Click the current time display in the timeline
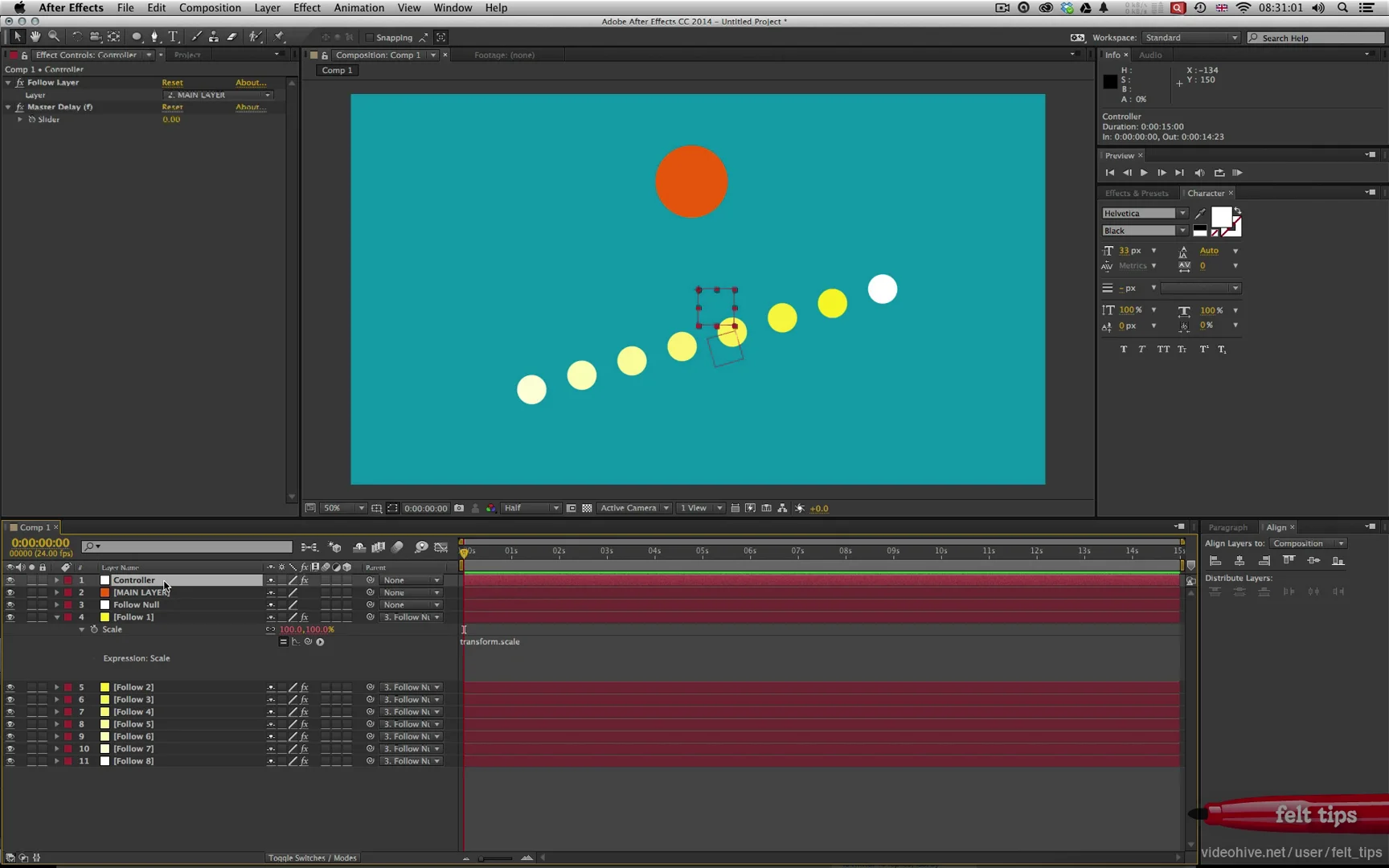 (39, 542)
